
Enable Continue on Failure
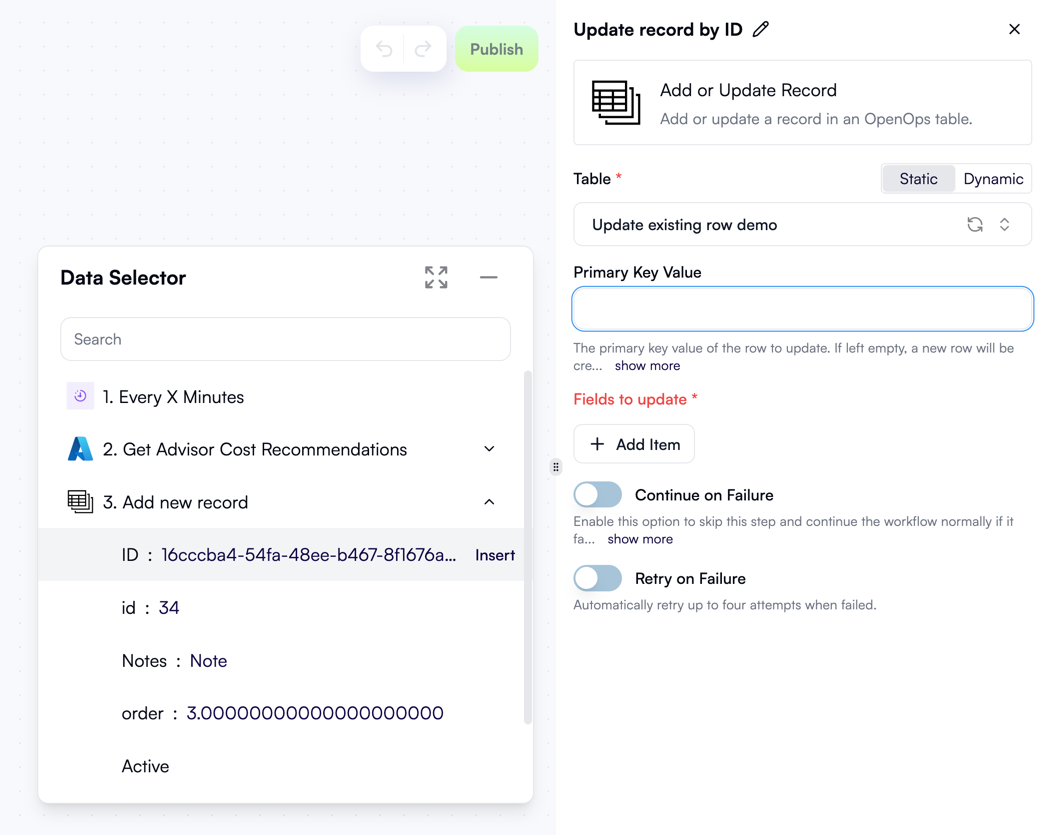[597, 494]
